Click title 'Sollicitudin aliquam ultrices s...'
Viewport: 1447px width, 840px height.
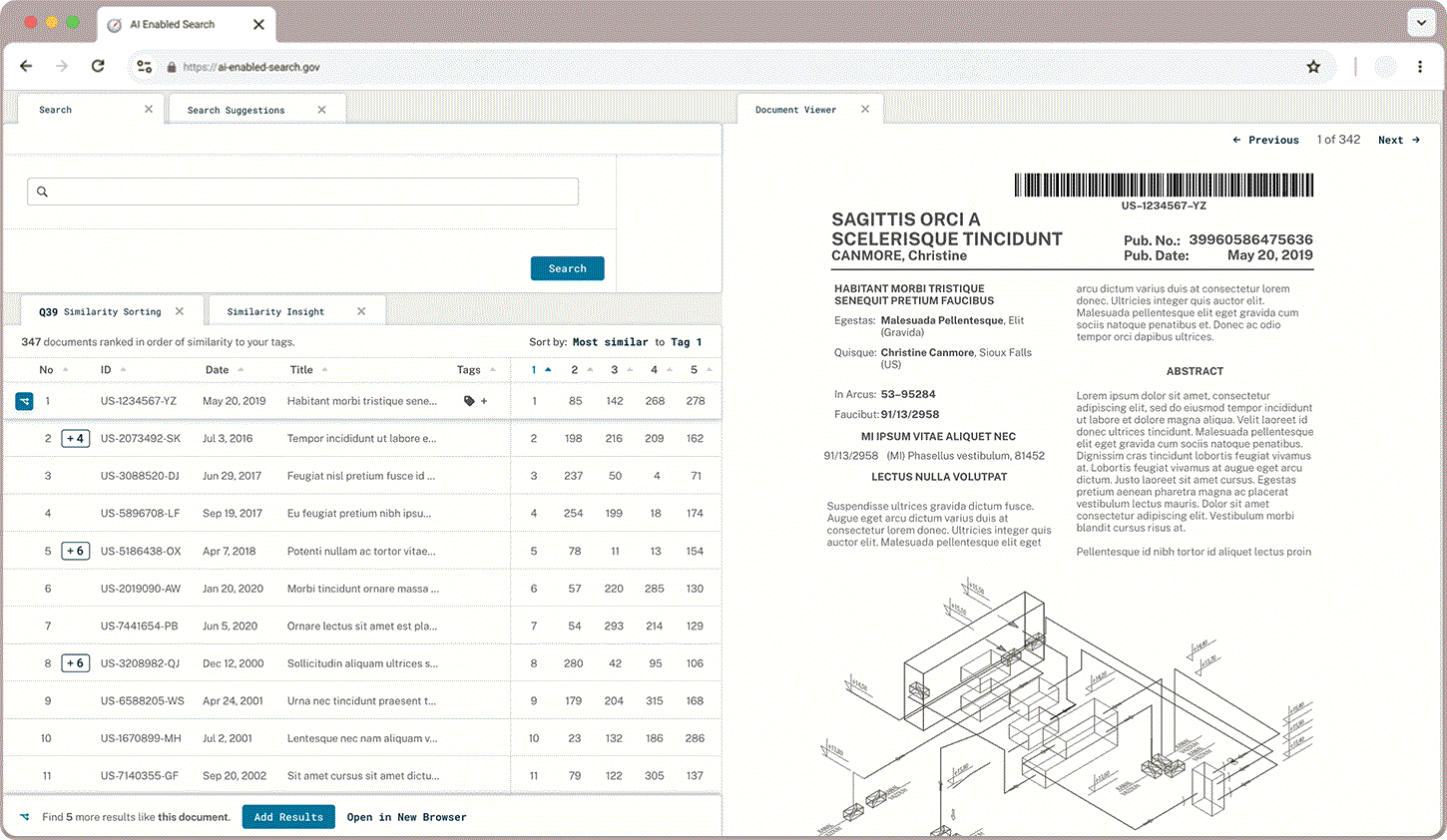coord(362,663)
